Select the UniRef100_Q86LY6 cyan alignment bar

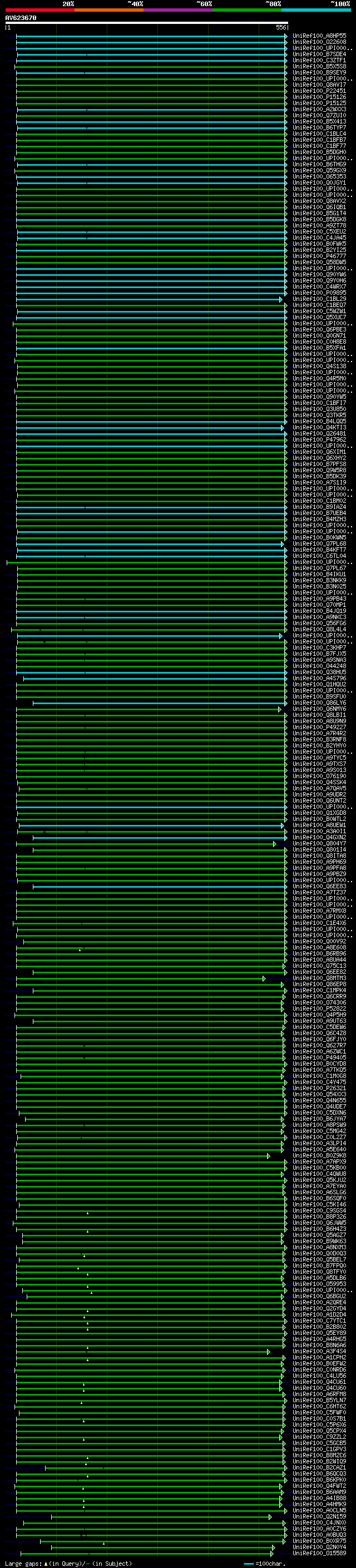pyautogui.click(x=160, y=703)
